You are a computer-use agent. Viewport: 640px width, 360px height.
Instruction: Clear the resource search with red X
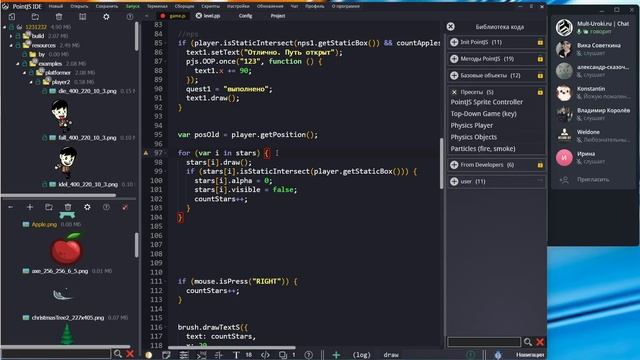tap(130, 354)
